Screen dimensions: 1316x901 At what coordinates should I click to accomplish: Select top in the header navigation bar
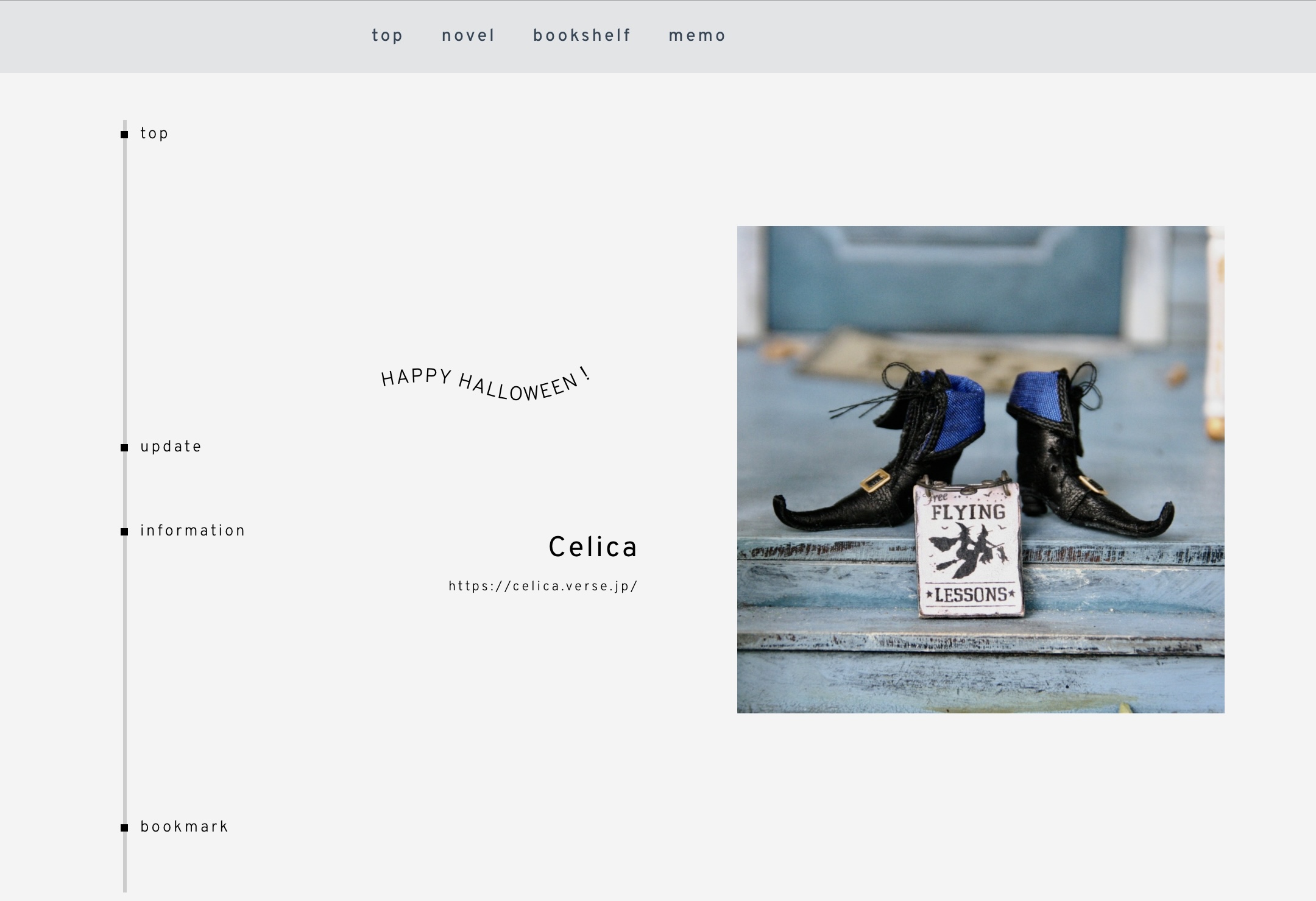[387, 36]
